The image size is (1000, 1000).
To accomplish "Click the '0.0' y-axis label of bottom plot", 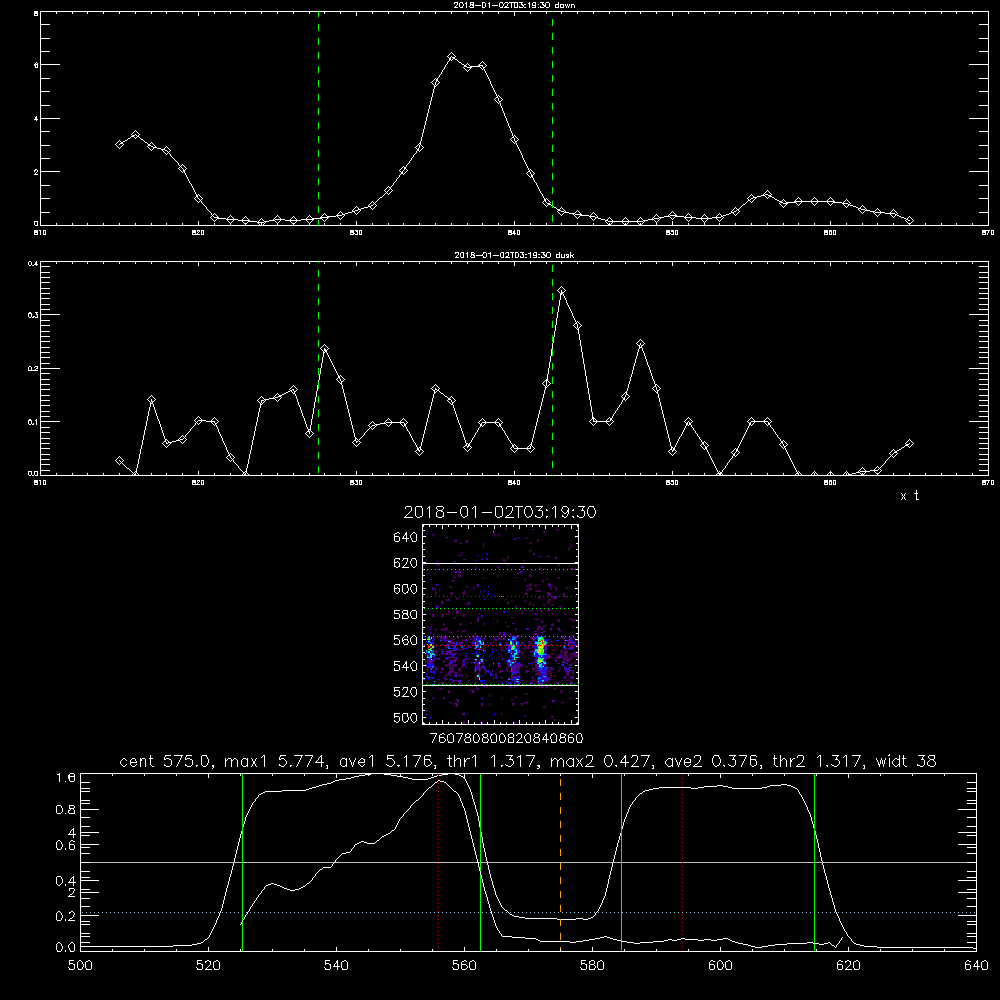I will 66,947.
